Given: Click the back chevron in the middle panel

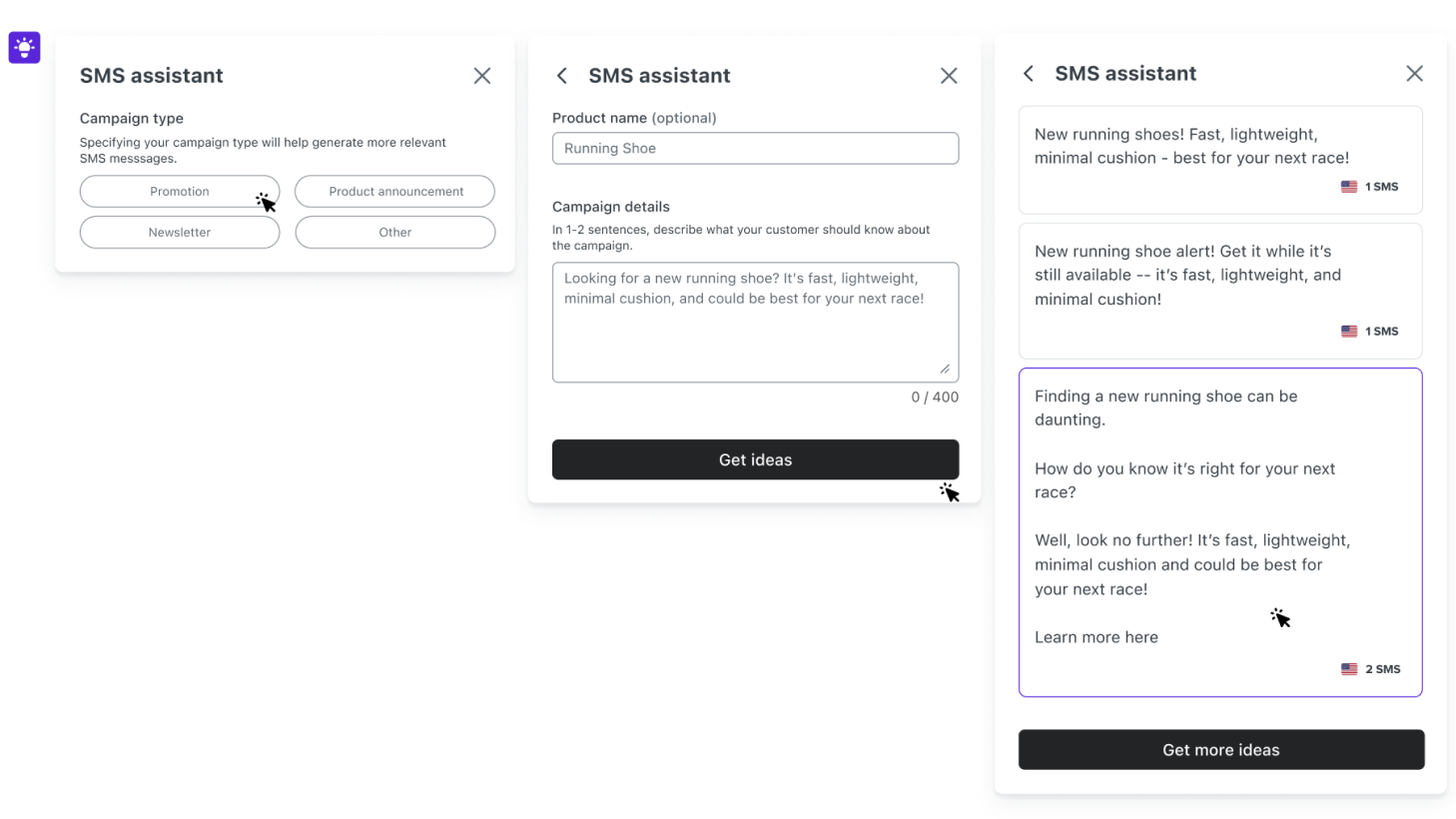Looking at the screenshot, I should pos(561,75).
